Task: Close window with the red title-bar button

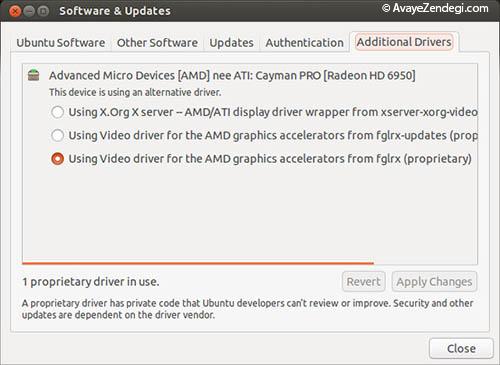Action: [15, 11]
